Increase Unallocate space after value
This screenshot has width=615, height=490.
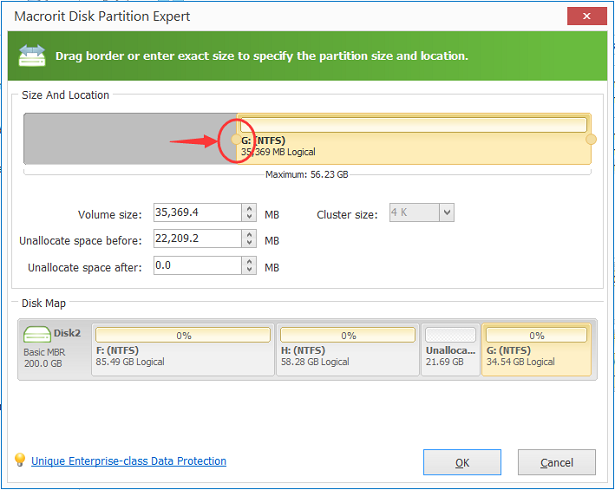tap(249, 261)
